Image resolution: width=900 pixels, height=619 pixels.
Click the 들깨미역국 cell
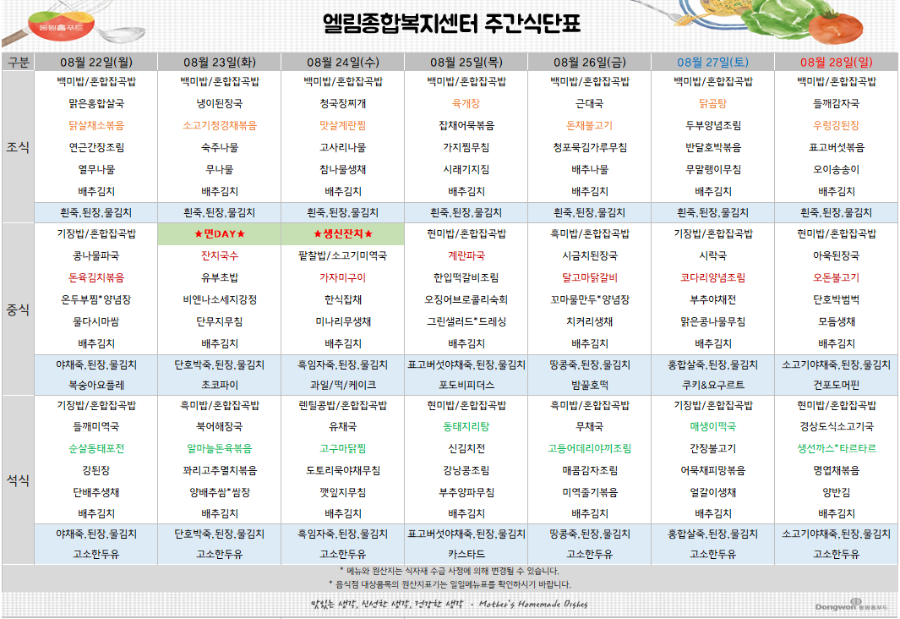[x=96, y=427]
